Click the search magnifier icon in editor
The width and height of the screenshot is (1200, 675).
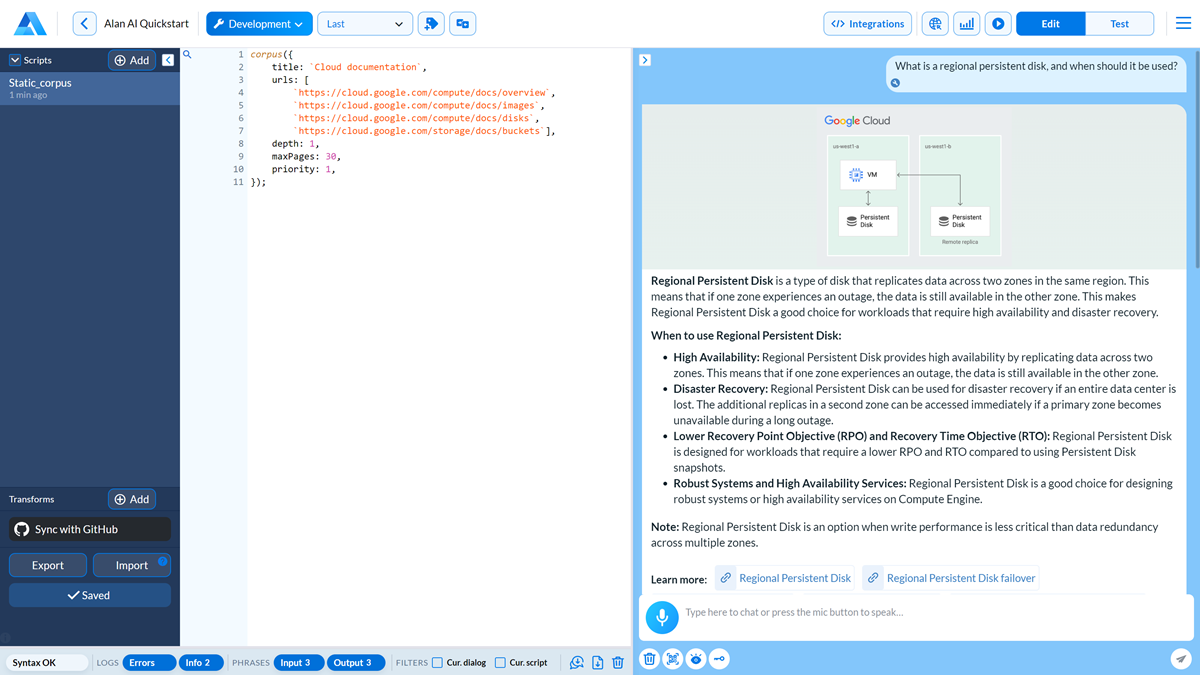187,55
